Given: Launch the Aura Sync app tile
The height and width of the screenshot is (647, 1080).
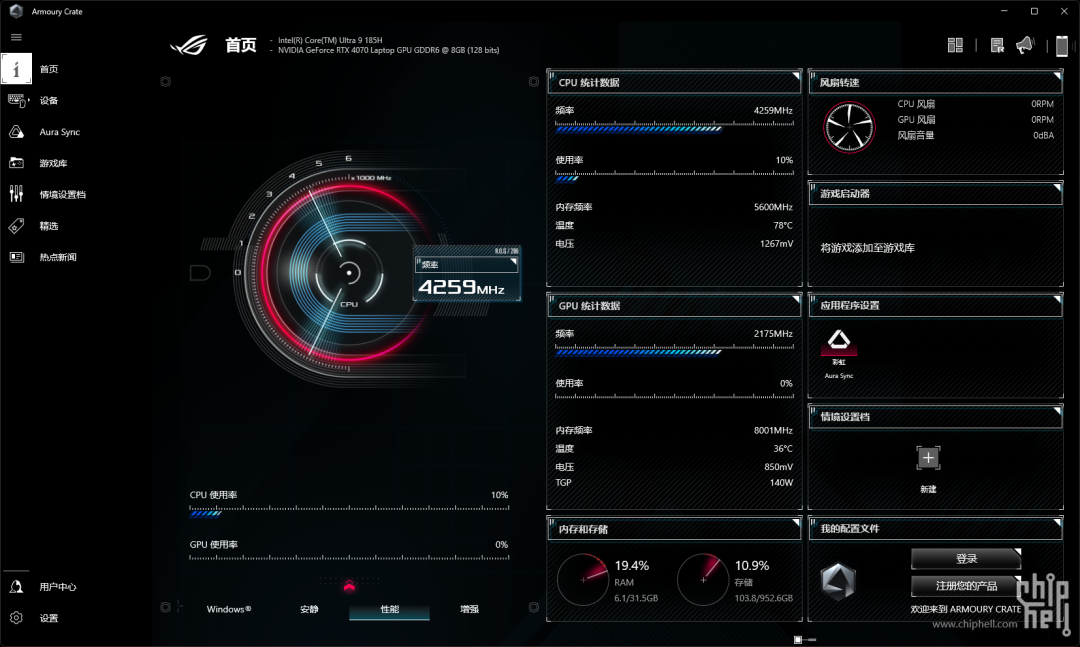Looking at the screenshot, I should click(839, 354).
